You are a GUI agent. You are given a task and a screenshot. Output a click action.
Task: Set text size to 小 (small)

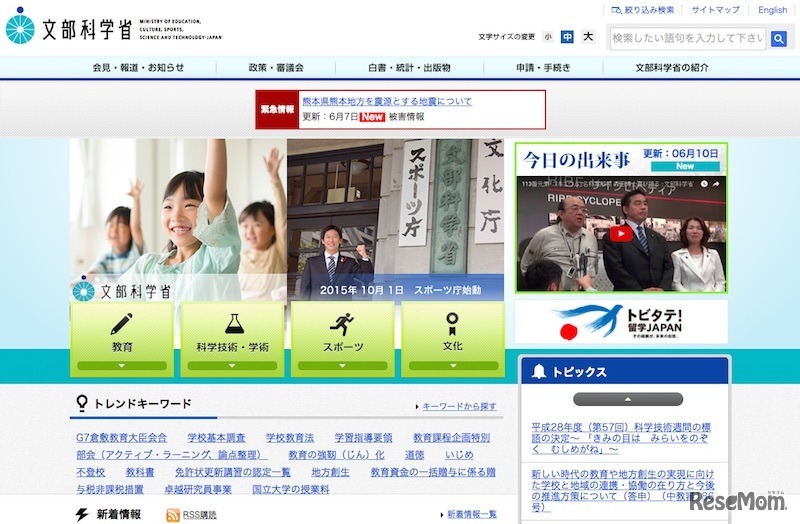(x=548, y=37)
